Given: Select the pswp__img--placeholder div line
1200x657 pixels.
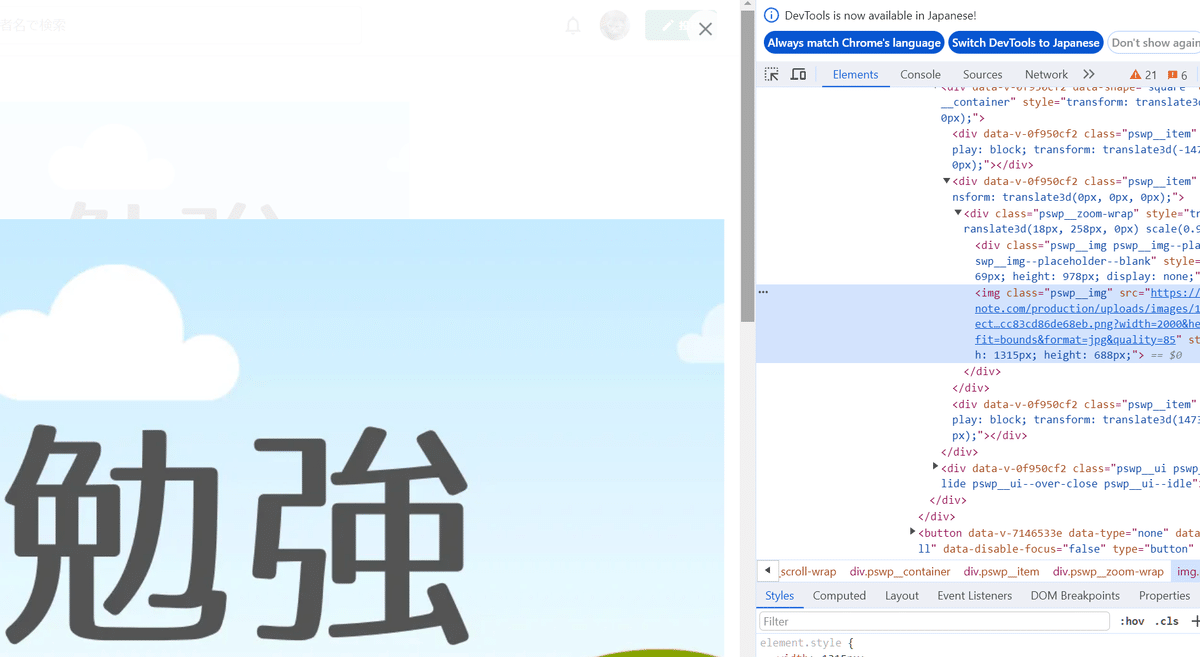Looking at the screenshot, I should [1086, 260].
